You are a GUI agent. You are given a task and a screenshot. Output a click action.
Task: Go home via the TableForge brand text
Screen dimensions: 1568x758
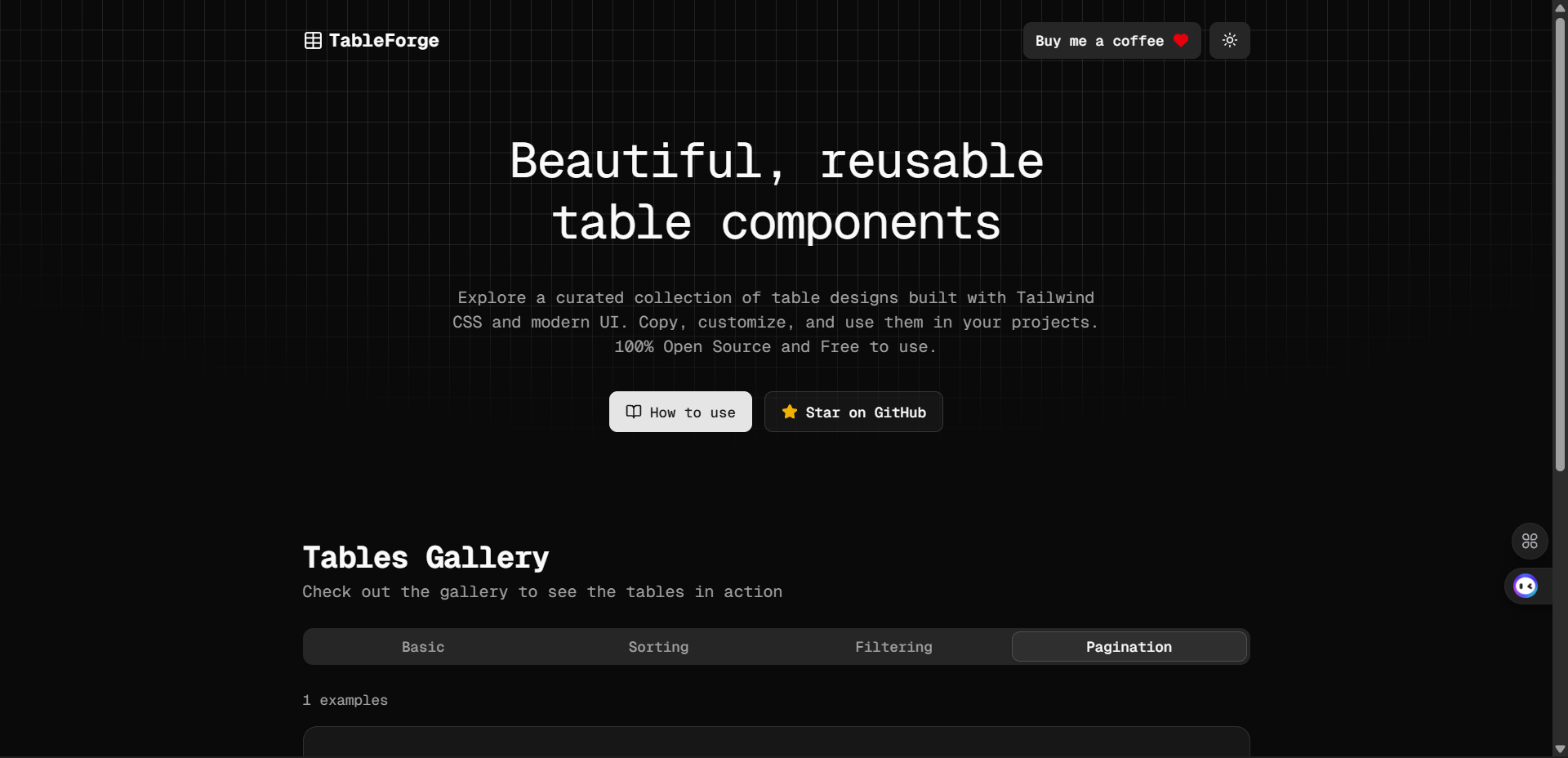[x=384, y=41]
